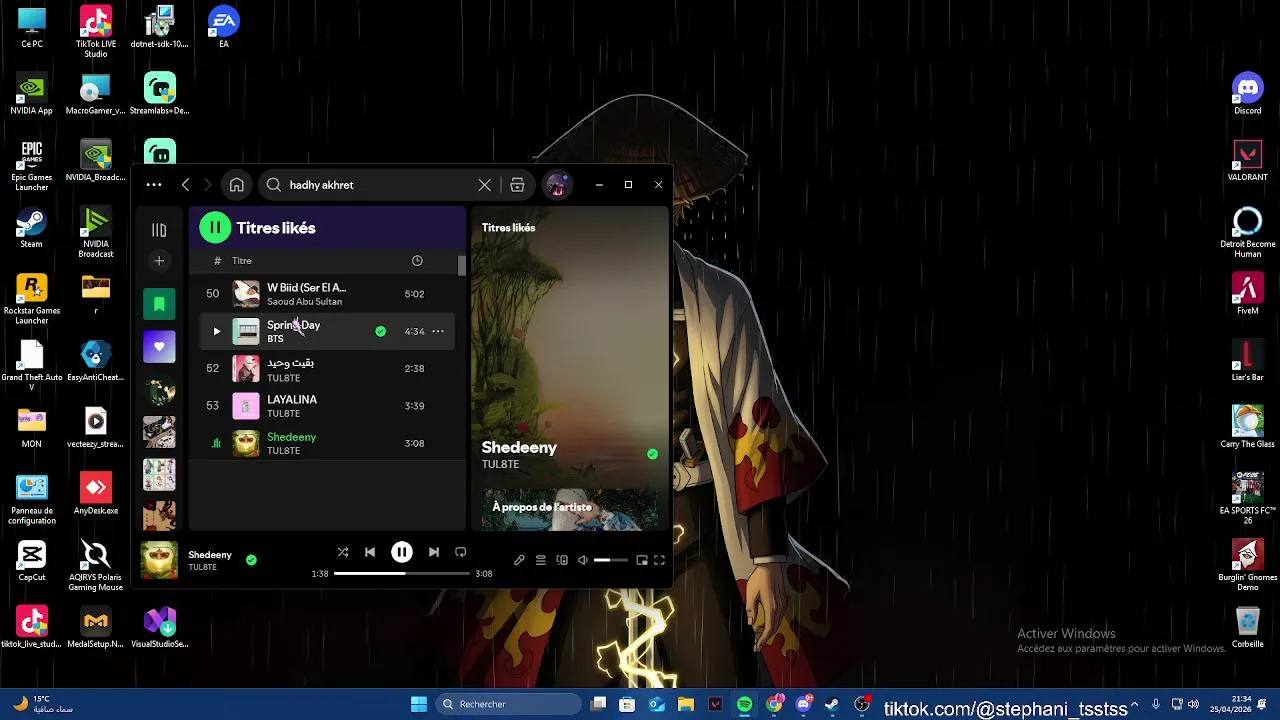Open more options for Spring Day
1280x720 pixels.
(437, 331)
